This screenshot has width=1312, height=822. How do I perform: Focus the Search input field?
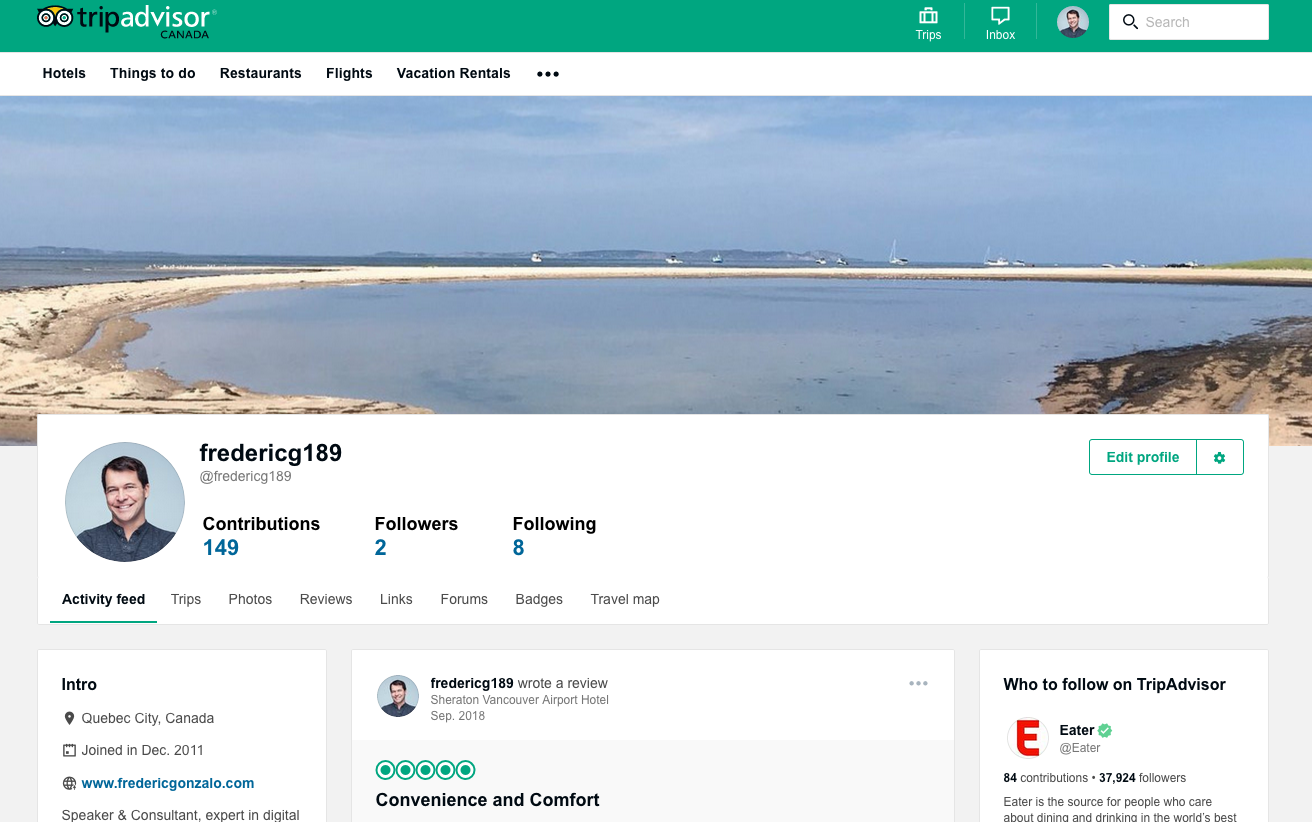pyautogui.click(x=1188, y=22)
